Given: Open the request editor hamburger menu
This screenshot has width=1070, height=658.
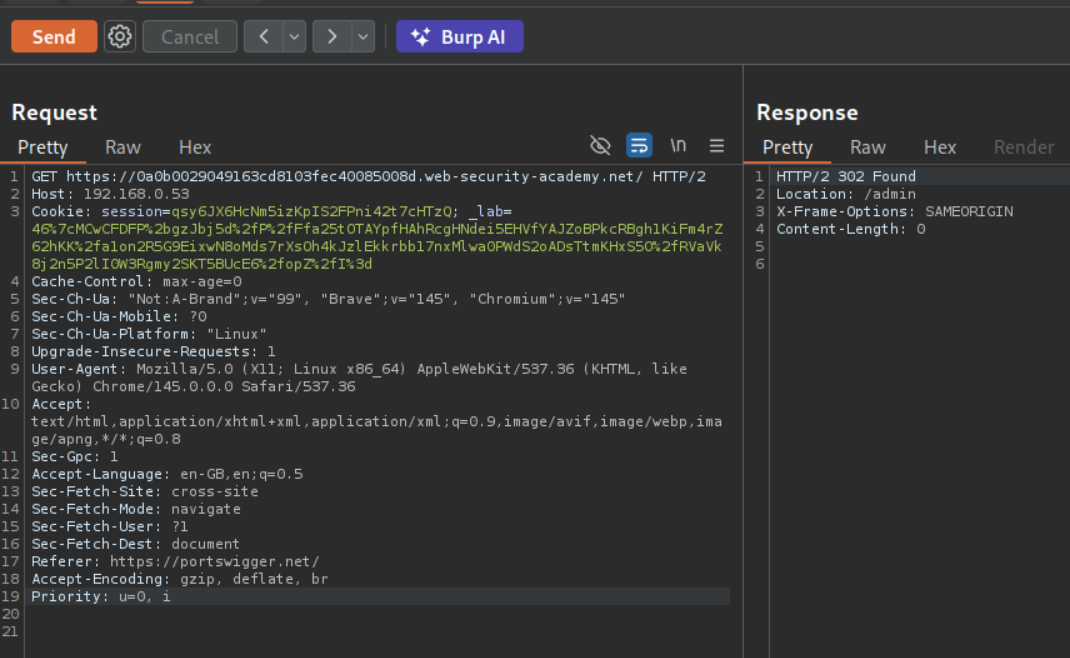Looking at the screenshot, I should (717, 146).
